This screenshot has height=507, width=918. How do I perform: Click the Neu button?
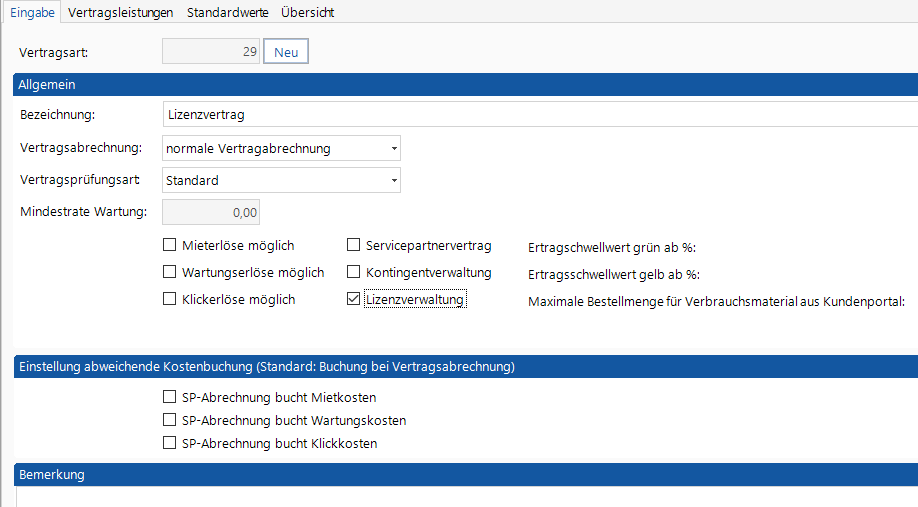(x=285, y=51)
